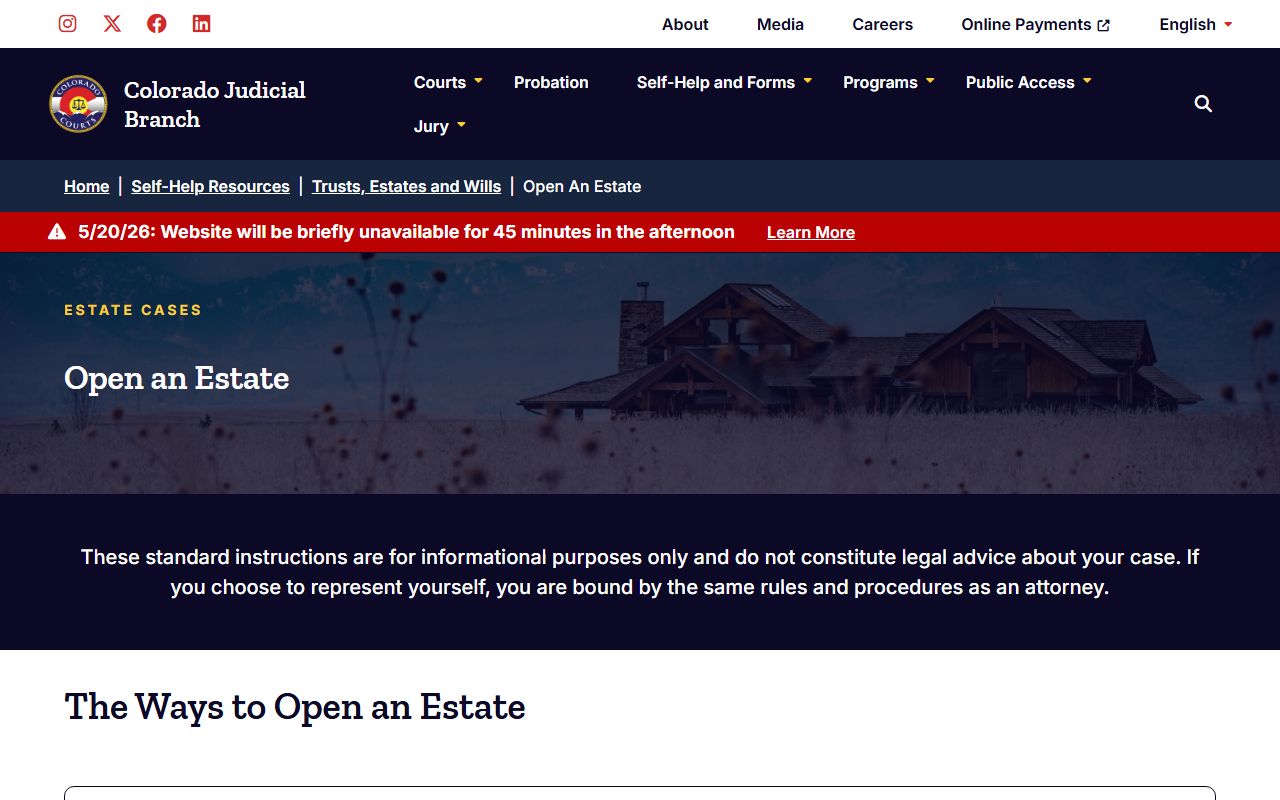1280x800 pixels.
Task: Click the ESTATE CASES label
Action: coord(133,310)
